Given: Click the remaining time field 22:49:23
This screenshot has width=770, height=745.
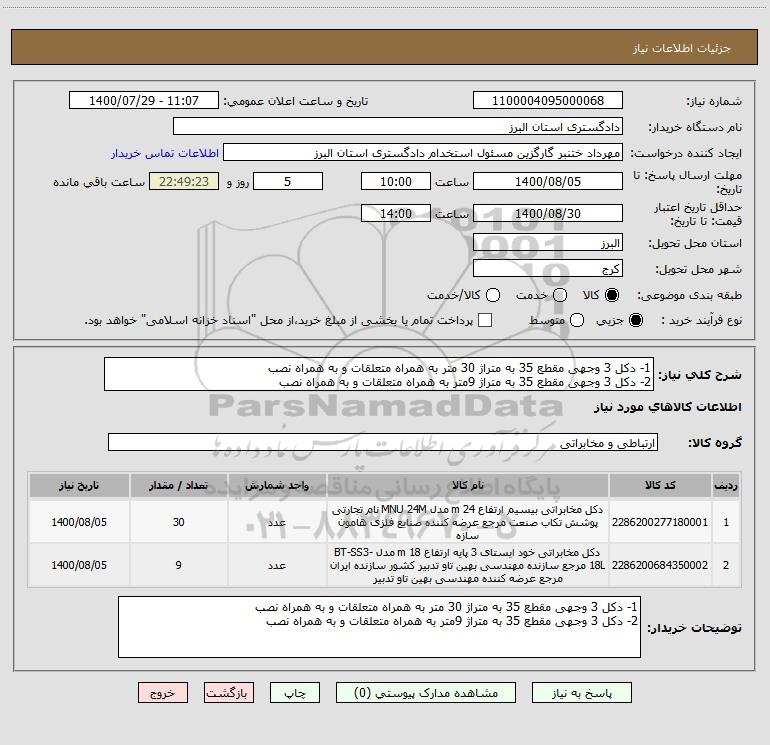Looking at the screenshot, I should [x=184, y=181].
